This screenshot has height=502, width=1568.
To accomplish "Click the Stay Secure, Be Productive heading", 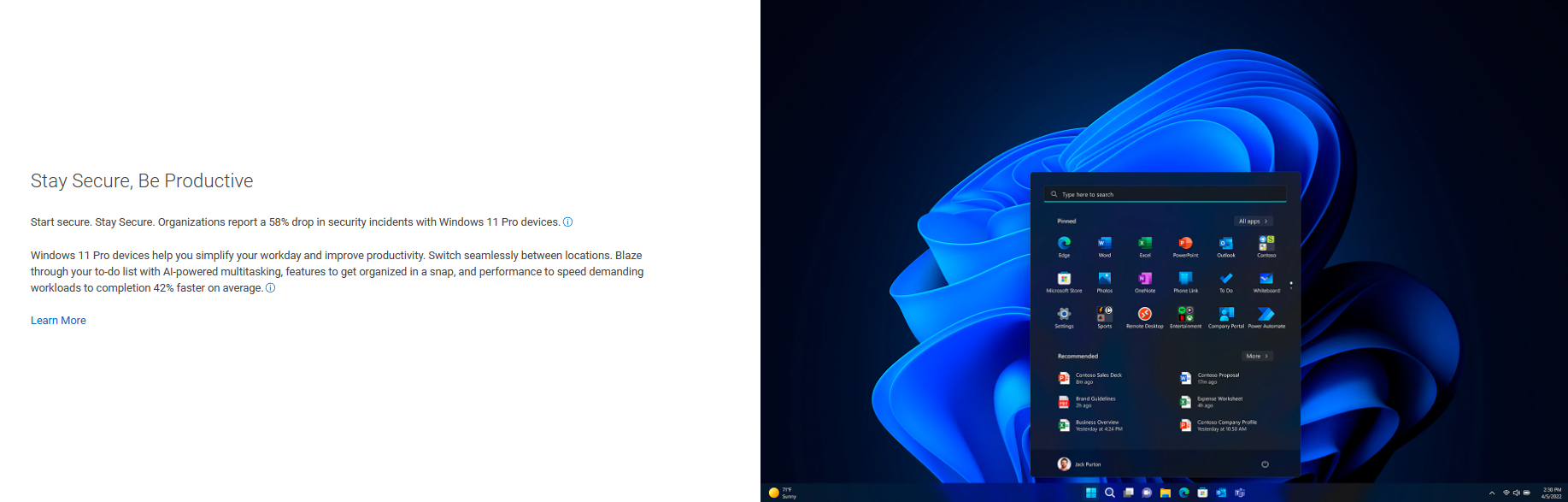I will point(142,181).
